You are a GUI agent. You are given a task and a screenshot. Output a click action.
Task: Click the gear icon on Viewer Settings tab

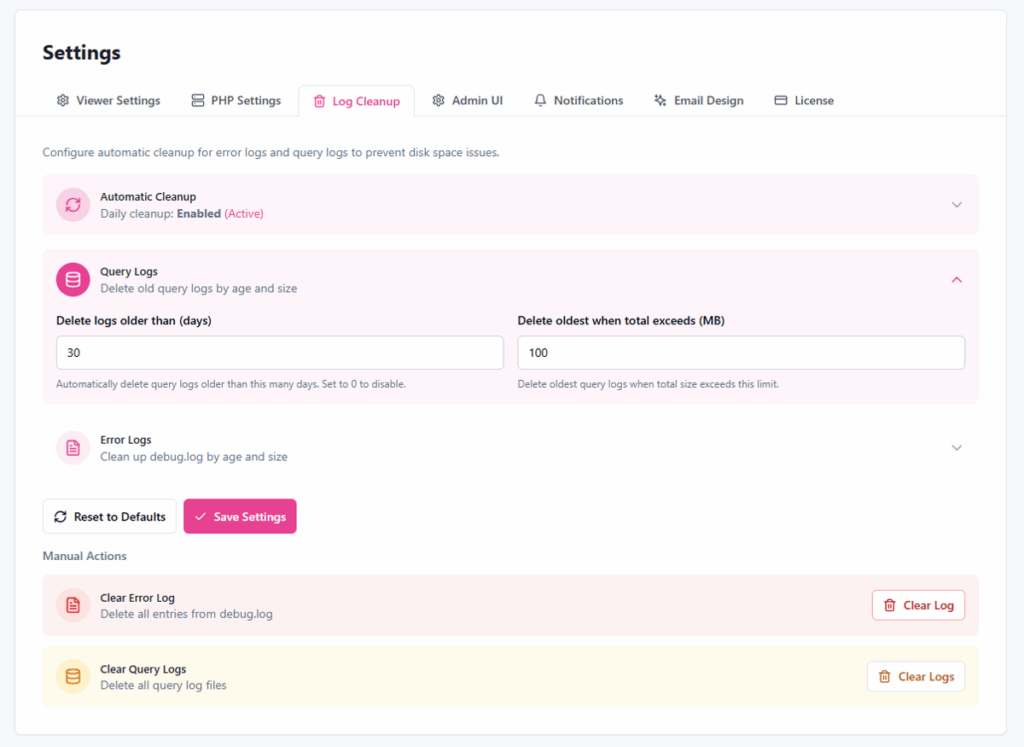pyautogui.click(x=63, y=101)
